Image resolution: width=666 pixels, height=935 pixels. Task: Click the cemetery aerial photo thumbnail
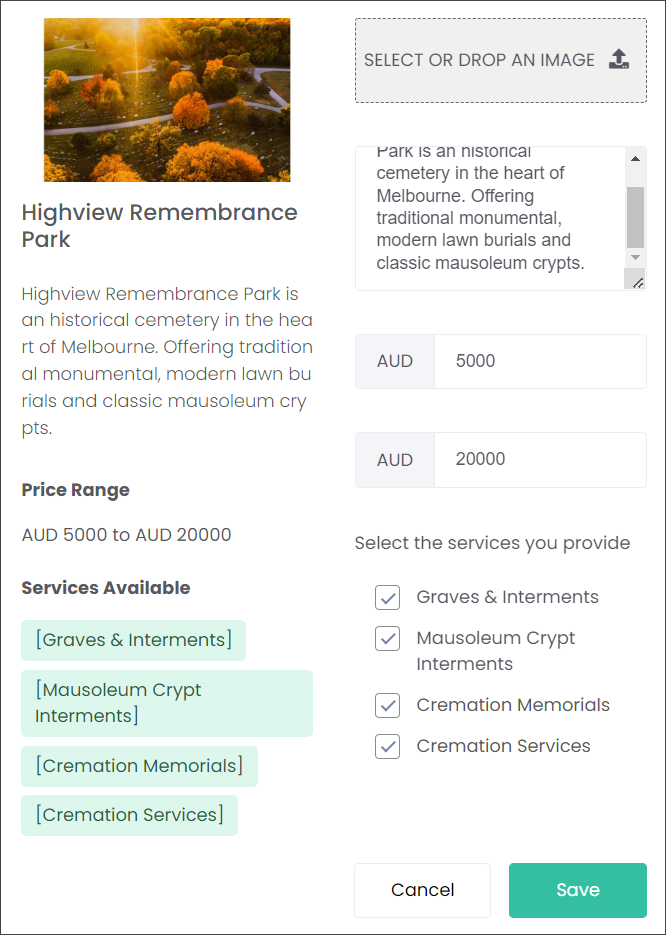[x=167, y=100]
